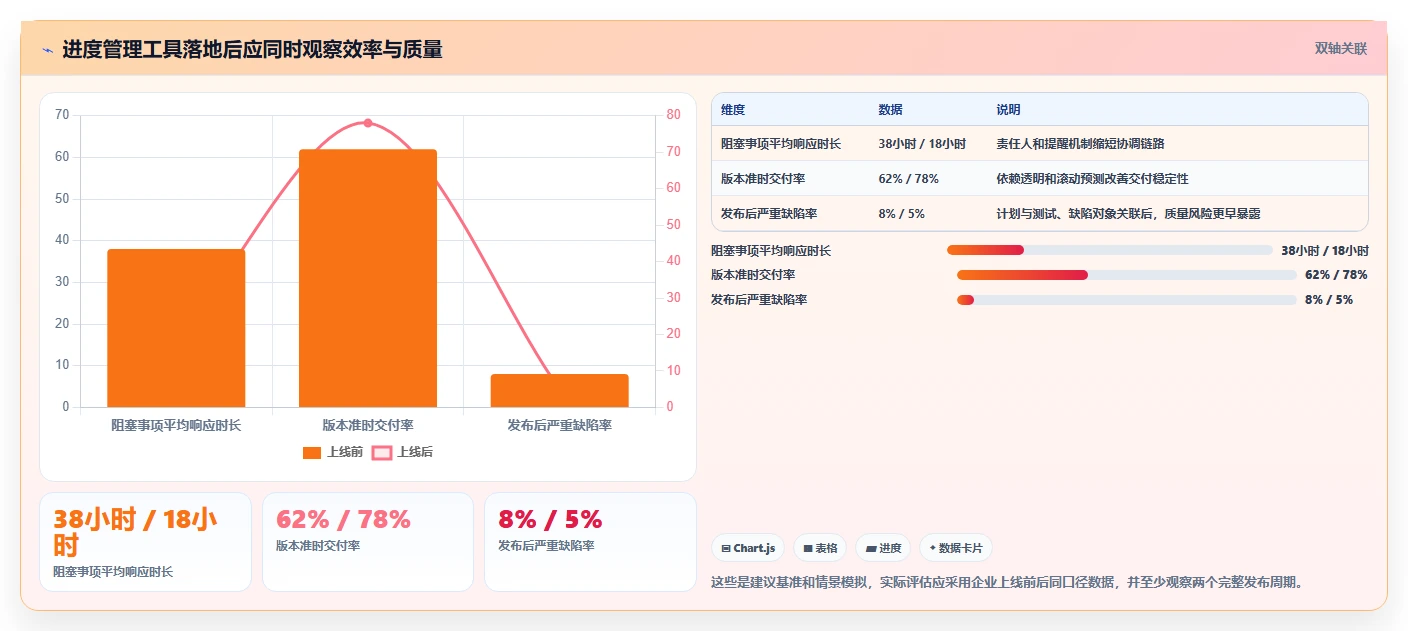
Task: Toggle the 上线前 legend swatch in the chart
Action: tap(312, 452)
